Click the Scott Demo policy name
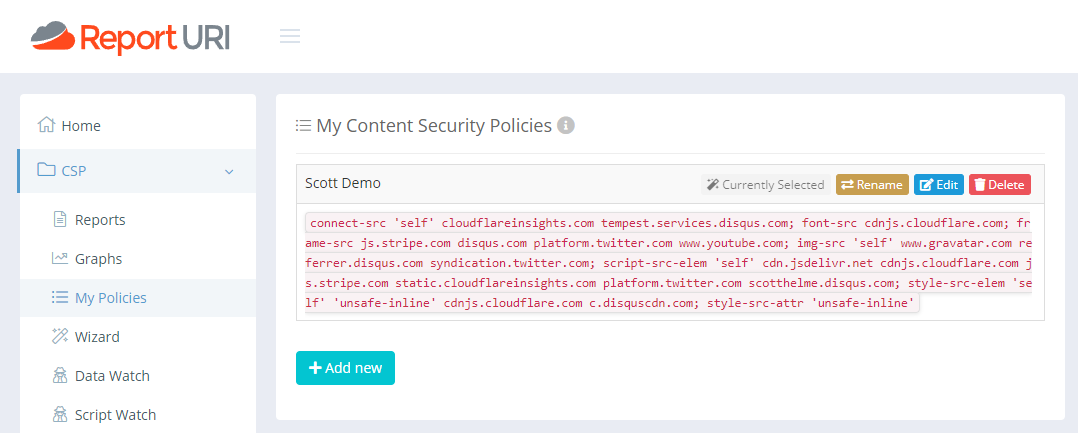This screenshot has width=1078, height=433. (343, 184)
